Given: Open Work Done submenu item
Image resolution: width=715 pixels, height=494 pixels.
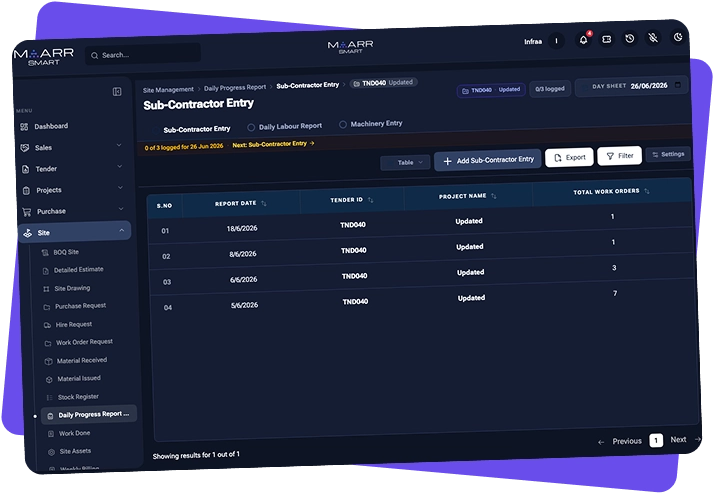Looking at the screenshot, I should (71, 433).
